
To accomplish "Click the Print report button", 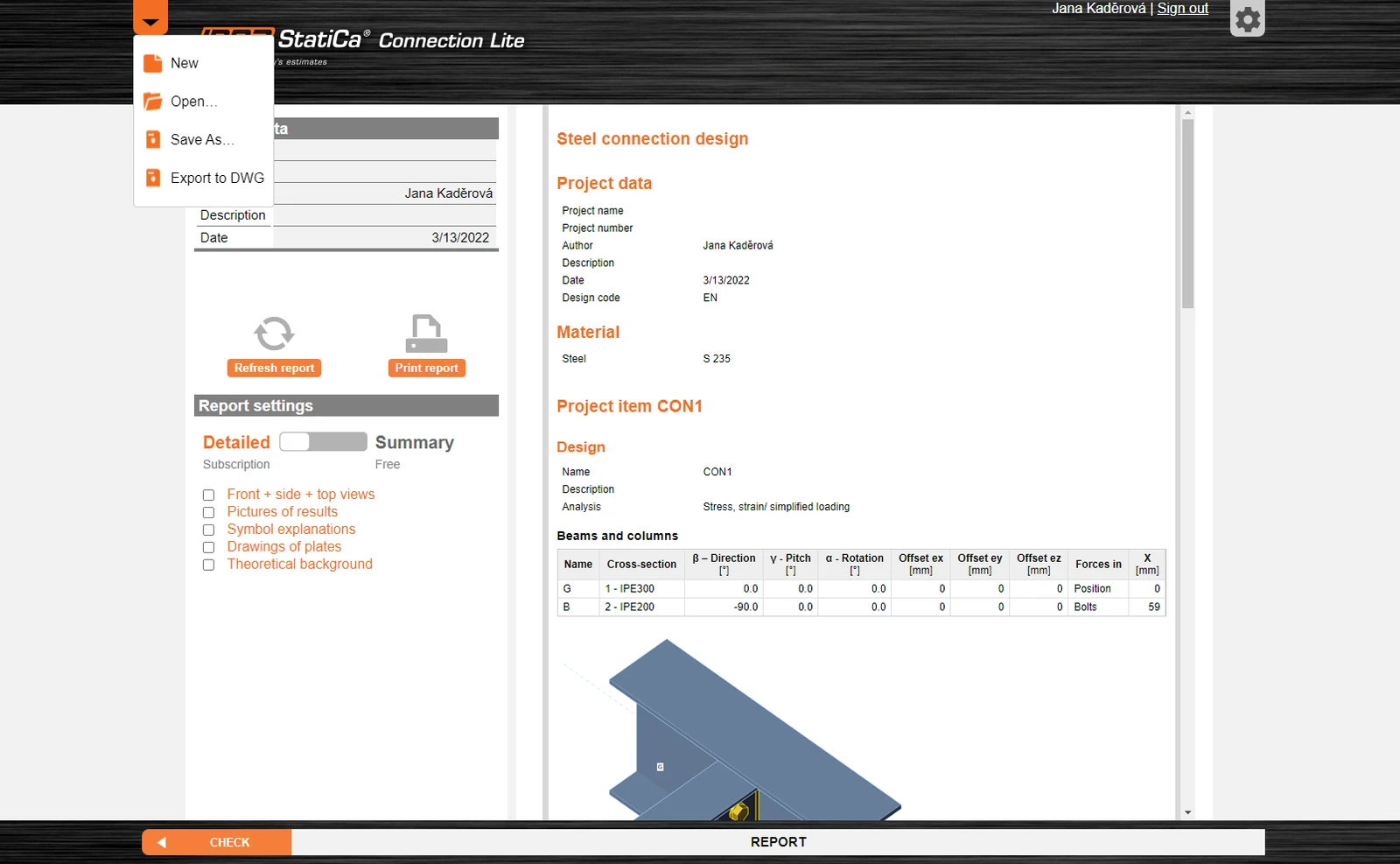I will (426, 369).
